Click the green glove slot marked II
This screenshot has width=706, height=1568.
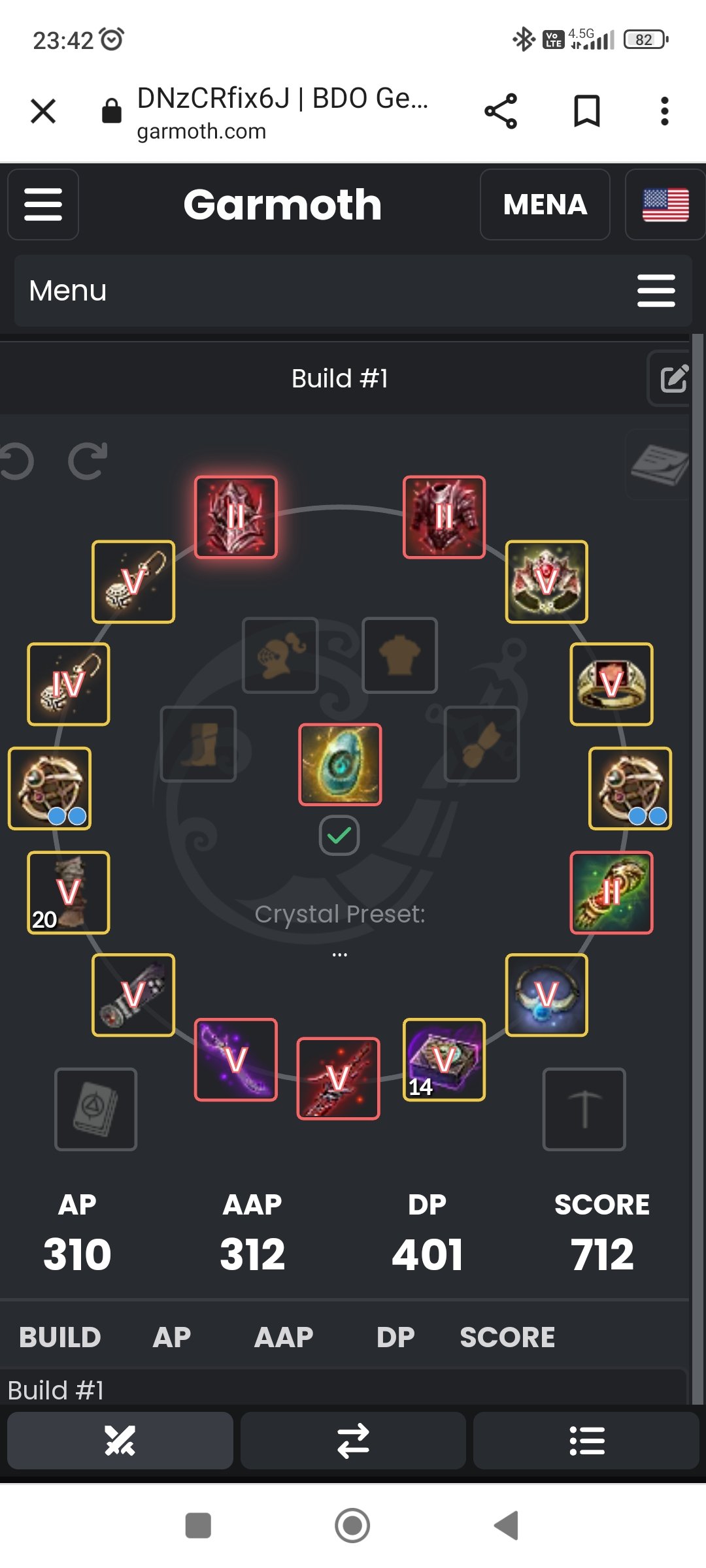pos(611,892)
